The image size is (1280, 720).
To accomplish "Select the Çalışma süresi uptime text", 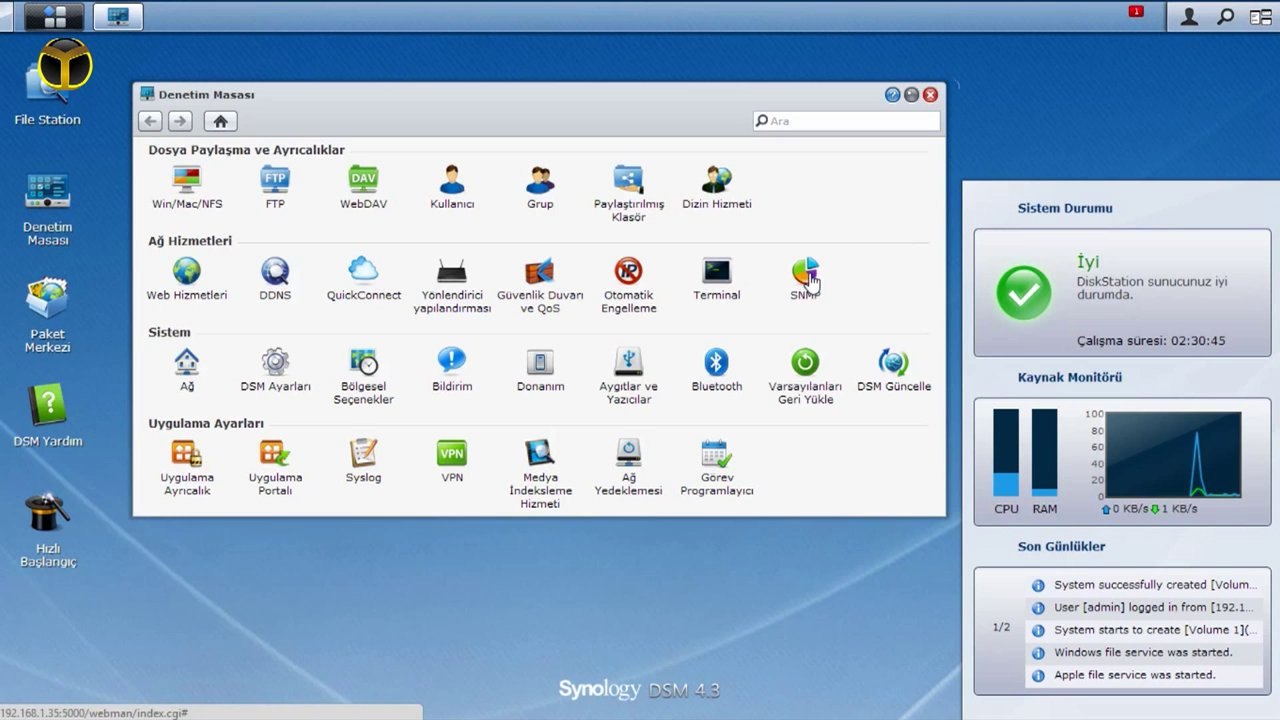I will pyautogui.click(x=1151, y=341).
